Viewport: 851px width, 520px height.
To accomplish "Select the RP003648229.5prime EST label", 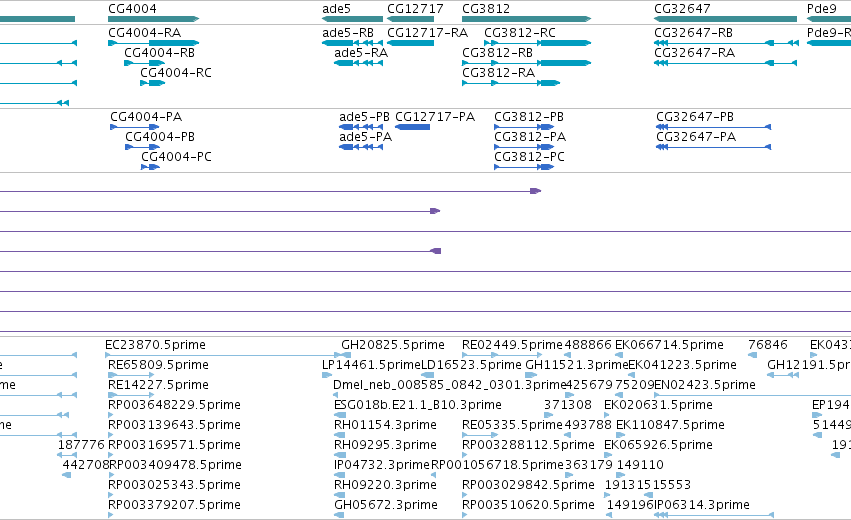I will coord(174,405).
